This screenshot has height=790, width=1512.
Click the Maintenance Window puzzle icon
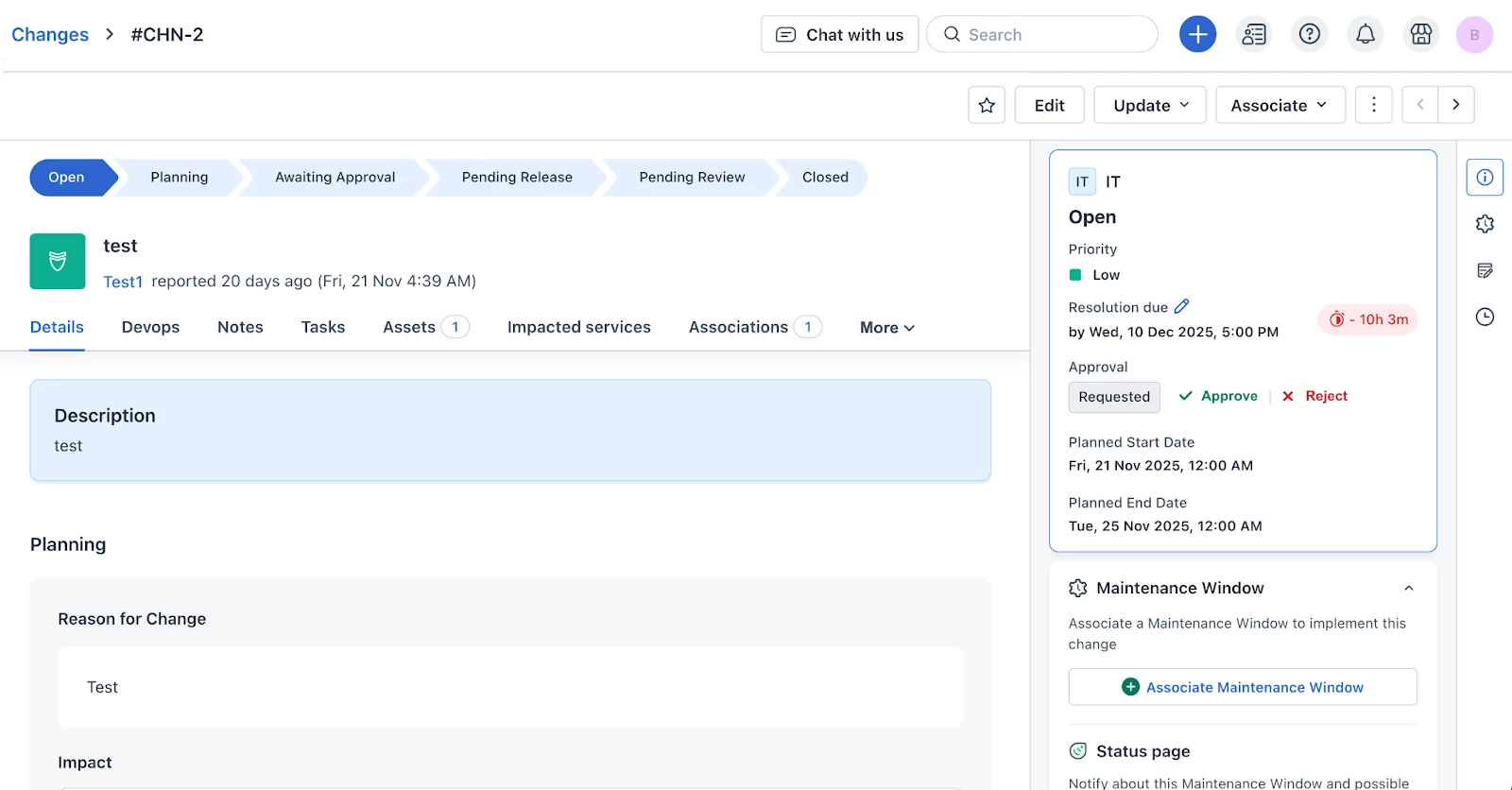click(1078, 588)
